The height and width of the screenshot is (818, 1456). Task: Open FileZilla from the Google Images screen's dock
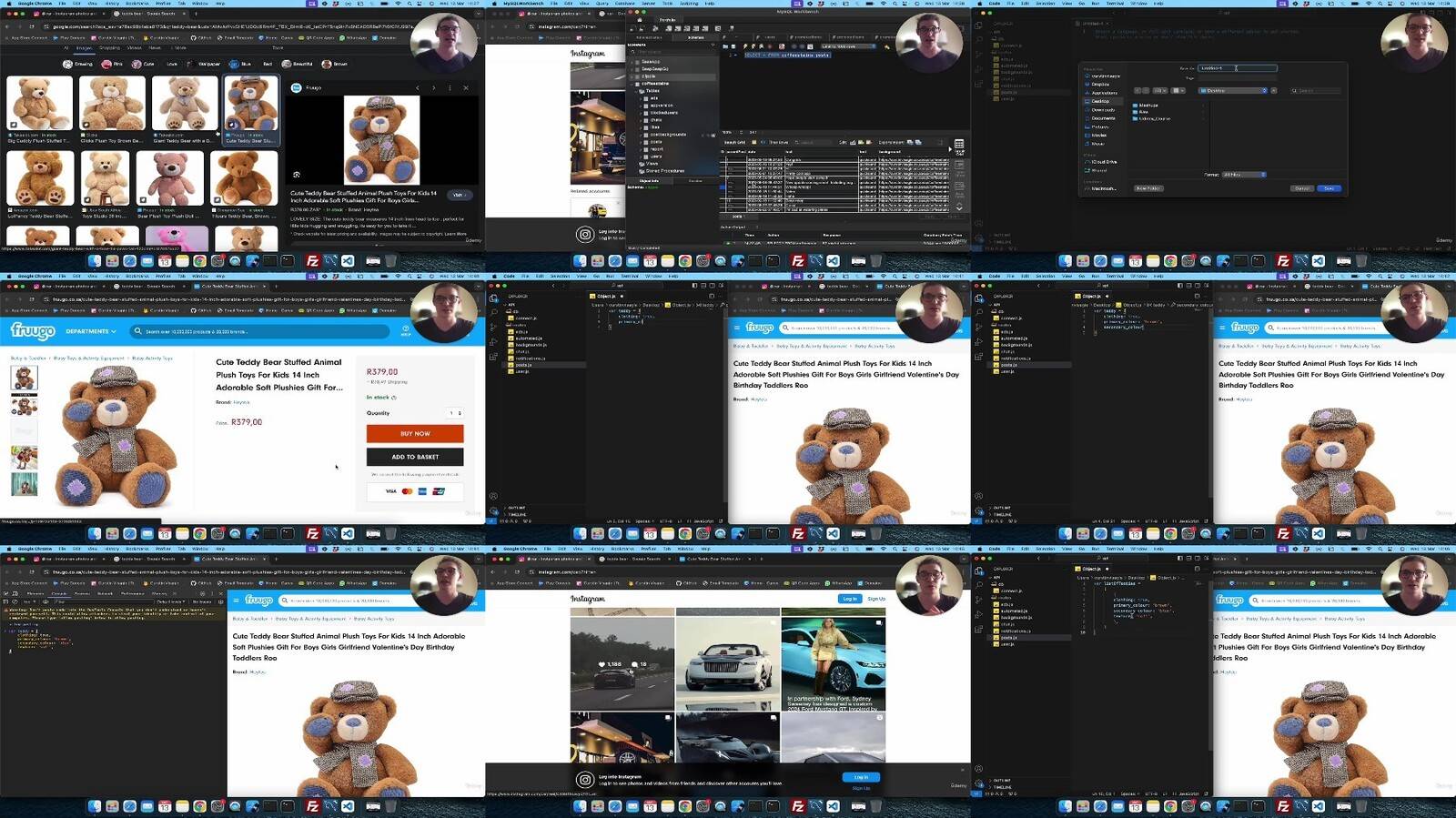click(x=312, y=261)
